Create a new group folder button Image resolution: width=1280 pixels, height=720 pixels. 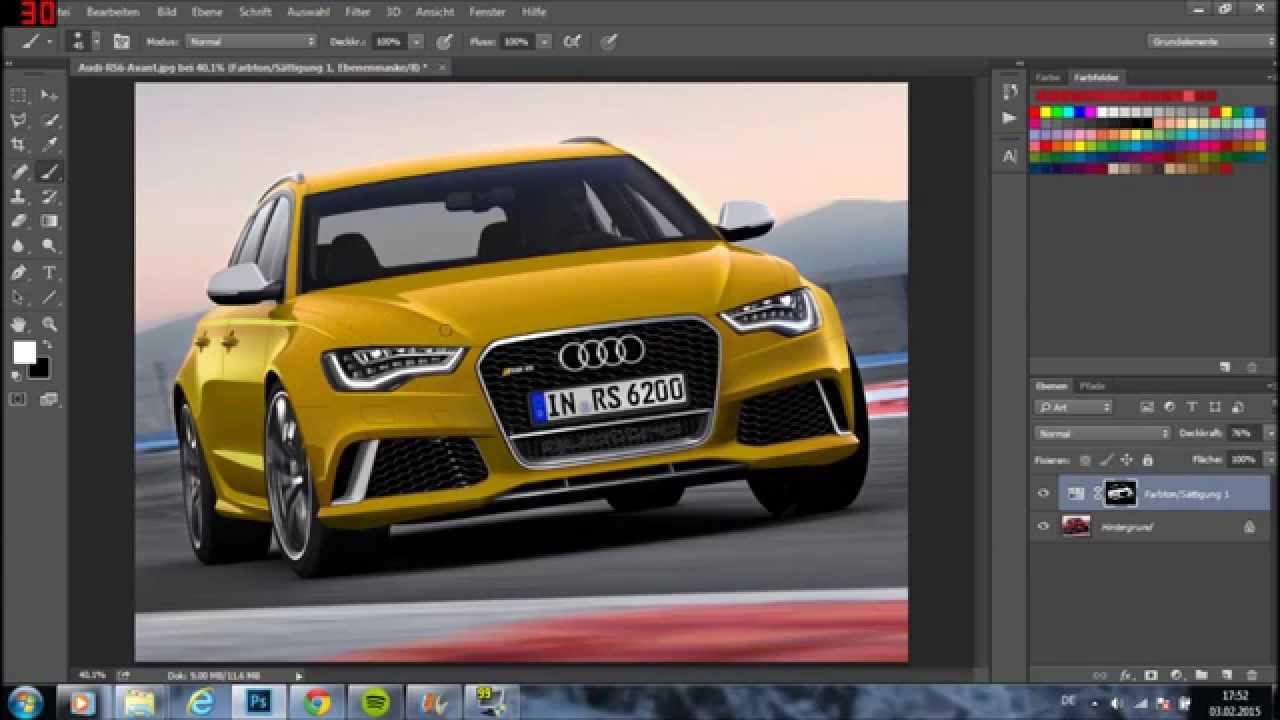tap(1201, 676)
